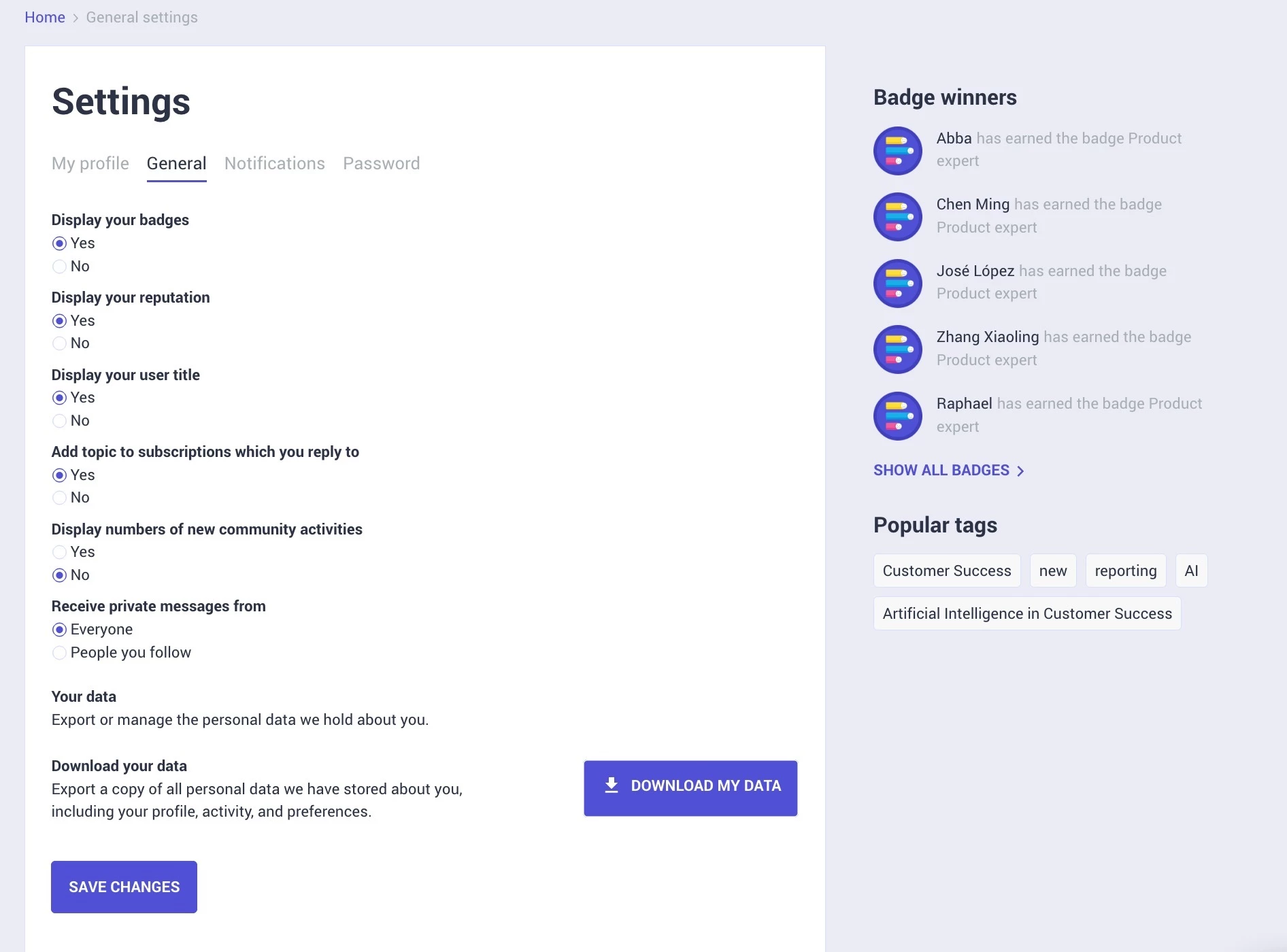Open the Customer Success tag
The height and width of the screenshot is (952, 1287).
pyautogui.click(x=947, y=571)
